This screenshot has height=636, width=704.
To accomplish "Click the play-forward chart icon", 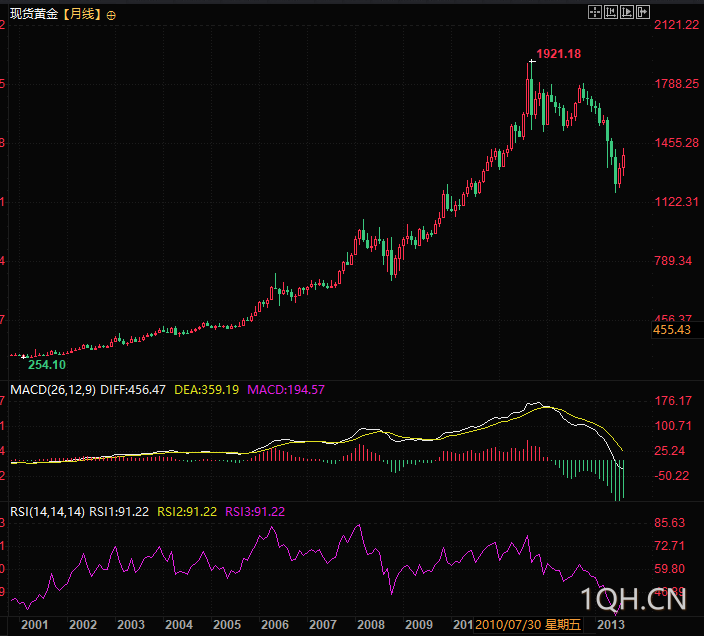I will tap(628, 12).
